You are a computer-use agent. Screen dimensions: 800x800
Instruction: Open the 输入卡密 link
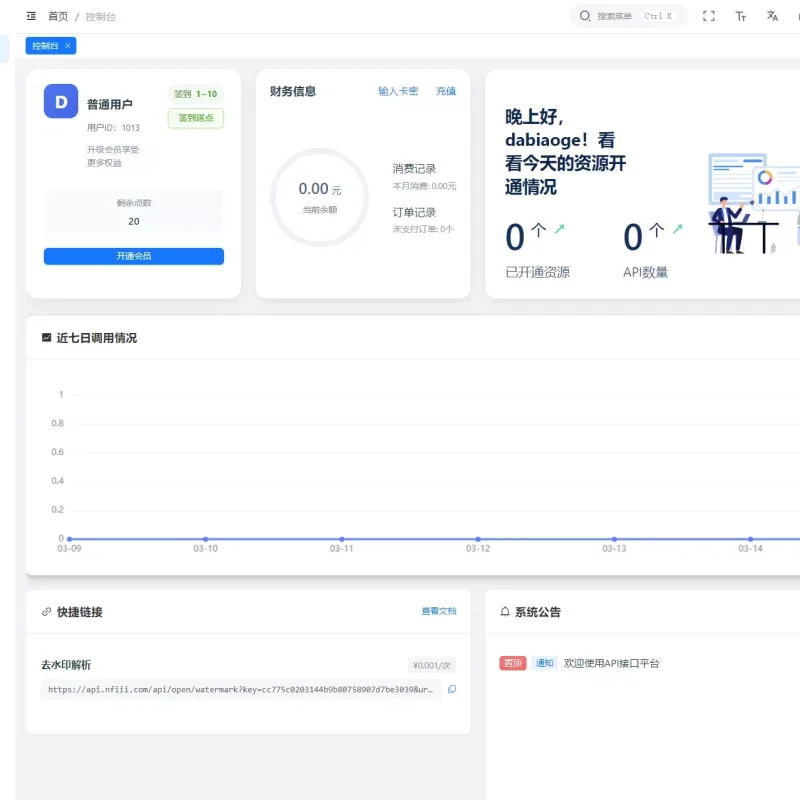click(x=398, y=91)
